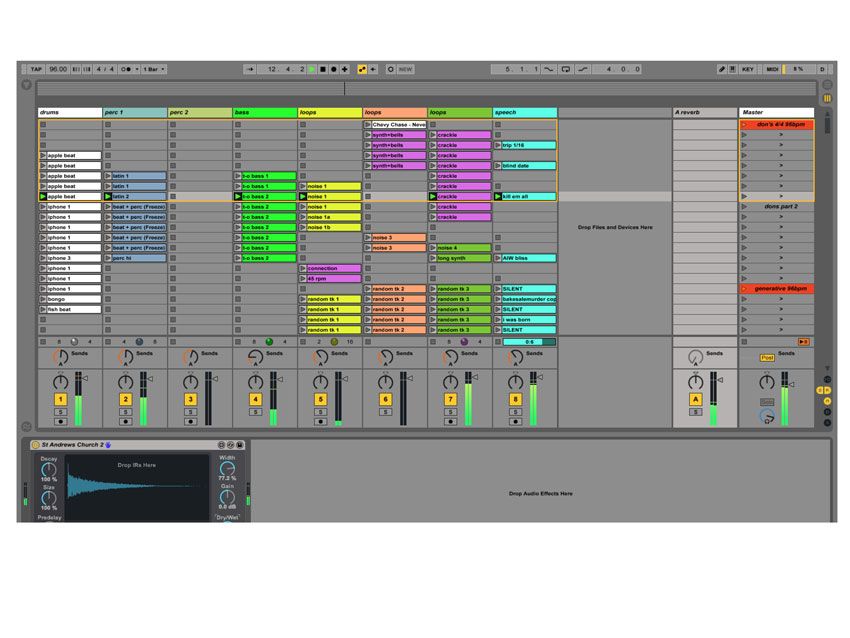Toggle the loop switch in the transport
The image size is (850, 638).
(566, 69)
